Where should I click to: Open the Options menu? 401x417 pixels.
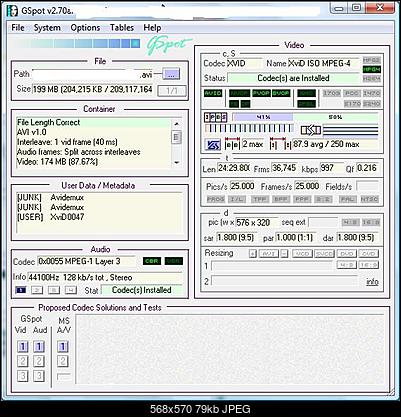[85, 28]
